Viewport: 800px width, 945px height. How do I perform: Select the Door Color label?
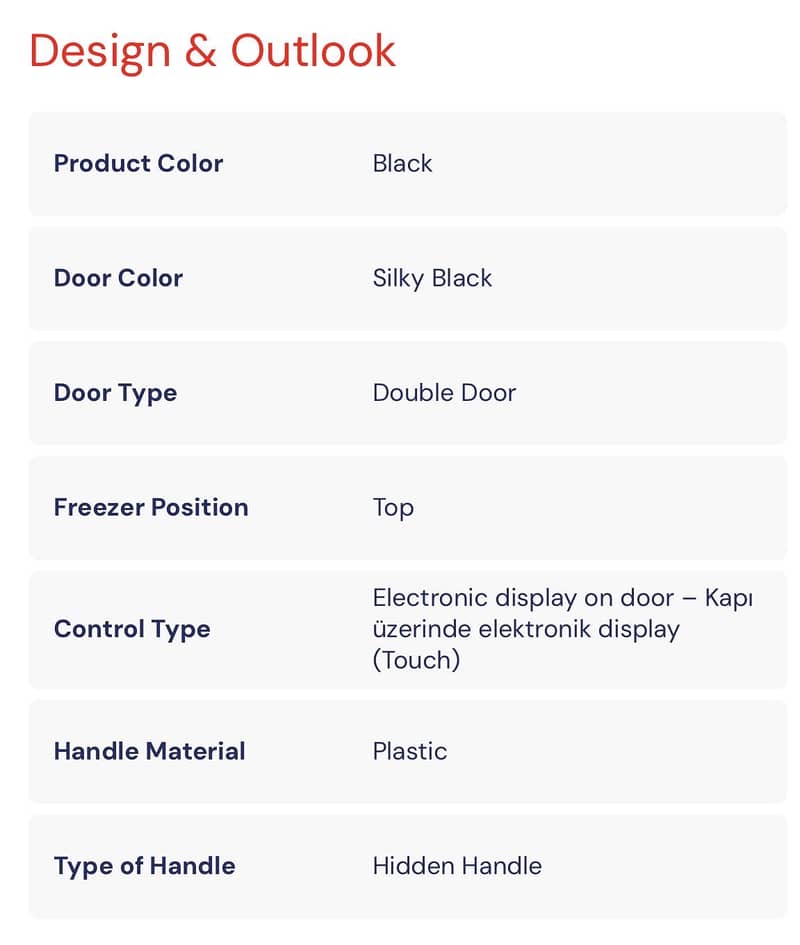coord(118,278)
